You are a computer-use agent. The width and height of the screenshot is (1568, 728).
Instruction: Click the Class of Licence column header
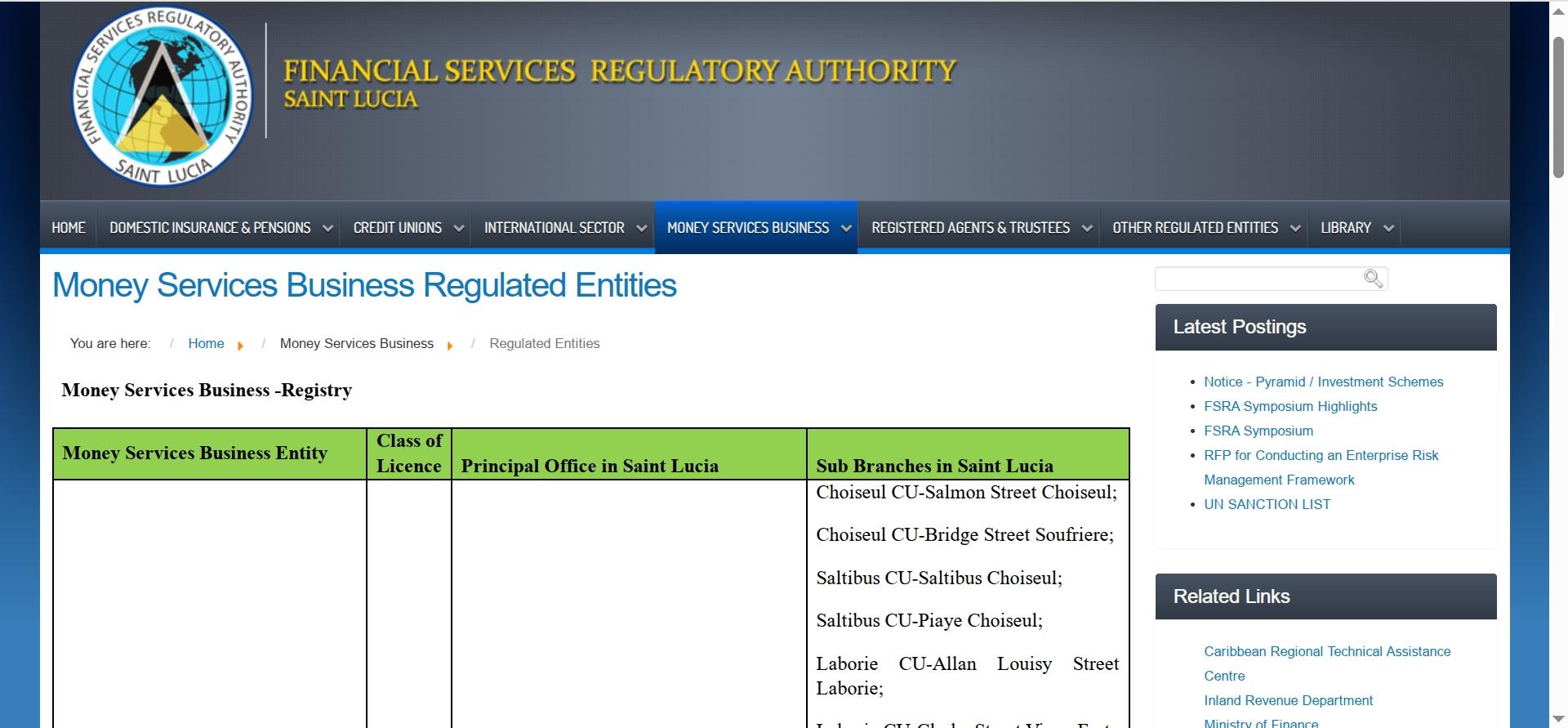[x=409, y=453]
